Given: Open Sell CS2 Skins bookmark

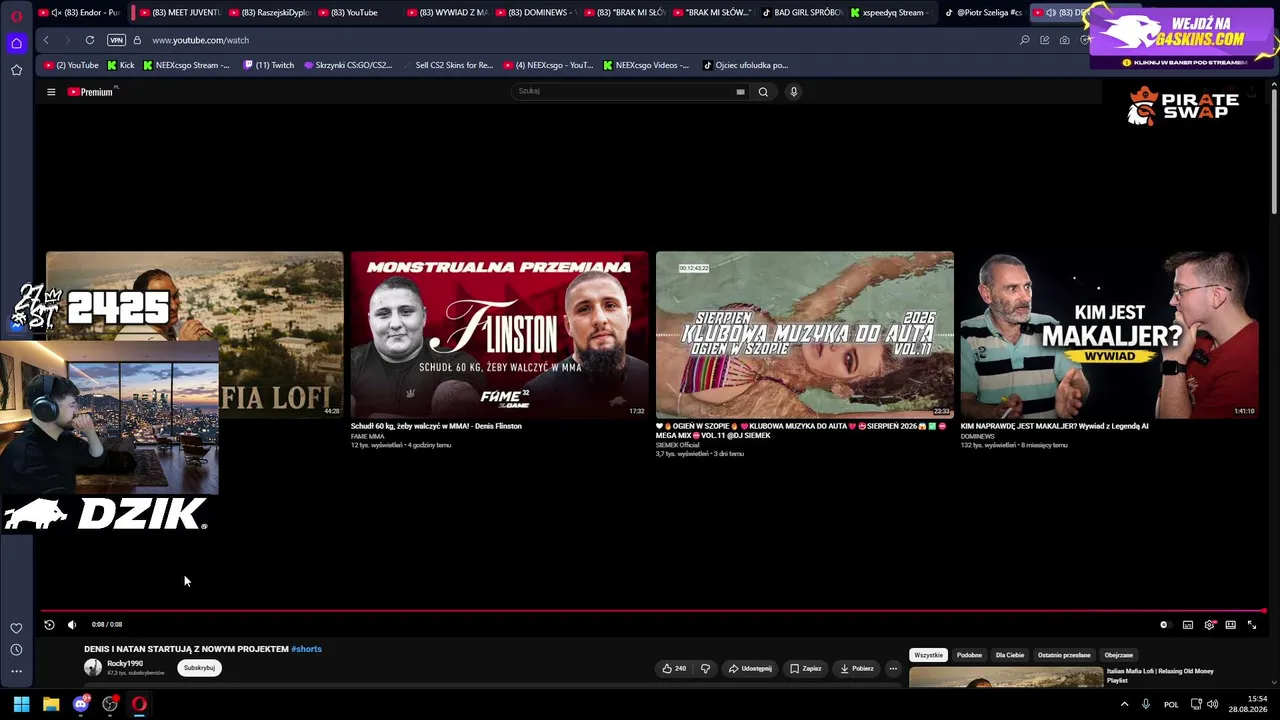Looking at the screenshot, I should tap(448, 65).
